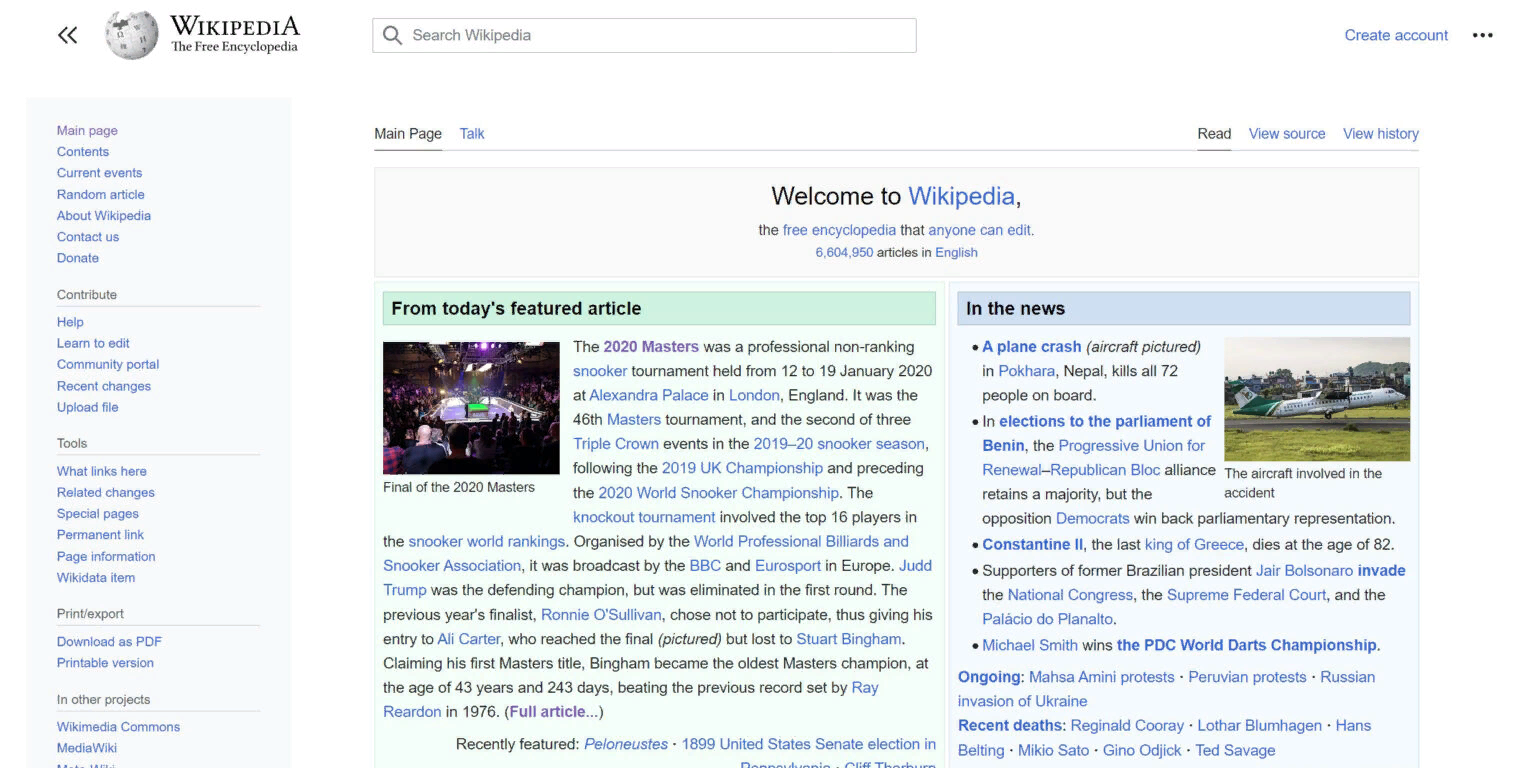This screenshot has height=768, width=1536.
Task: Open the Mahsa Amini protests link
Action: (x=1101, y=677)
